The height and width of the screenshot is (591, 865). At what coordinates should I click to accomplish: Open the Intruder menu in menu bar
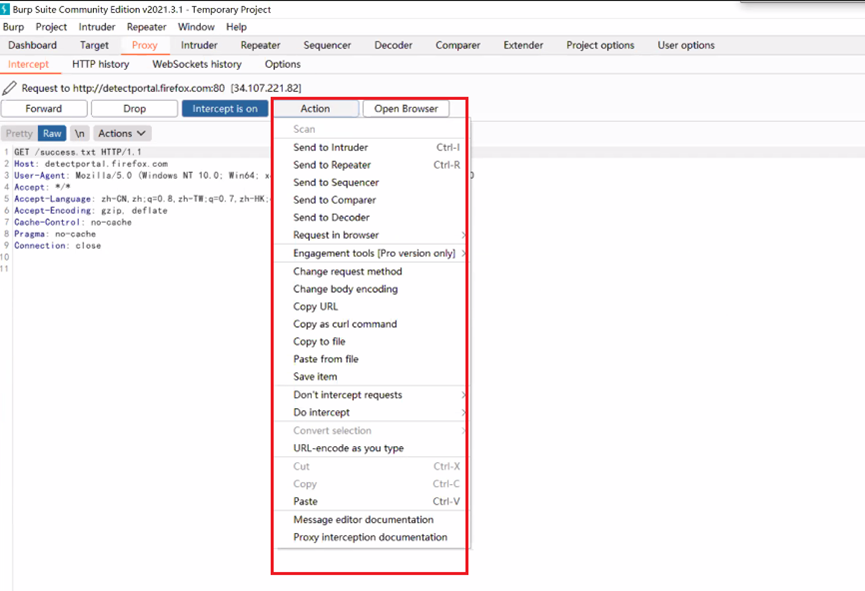pyautogui.click(x=97, y=27)
